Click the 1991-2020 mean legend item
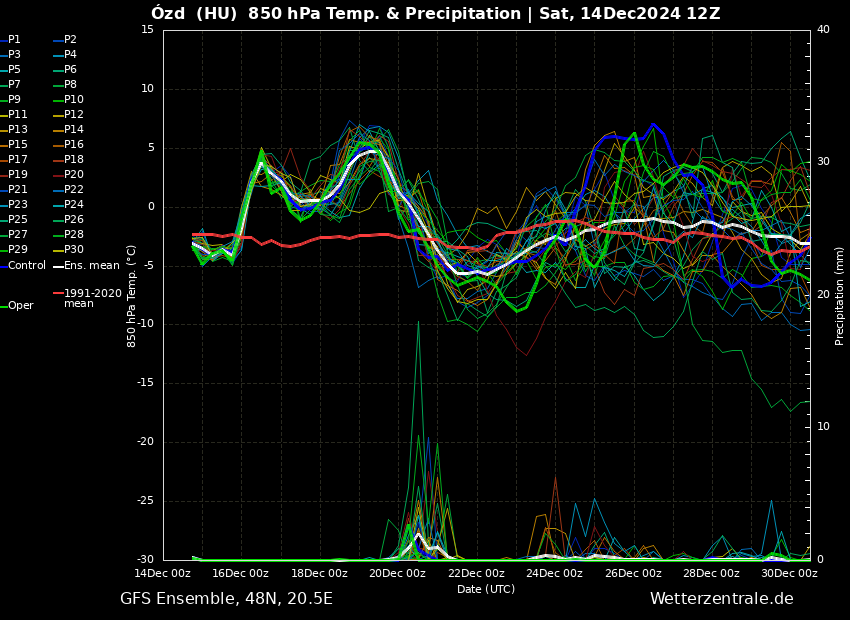The image size is (850, 620). point(92,298)
